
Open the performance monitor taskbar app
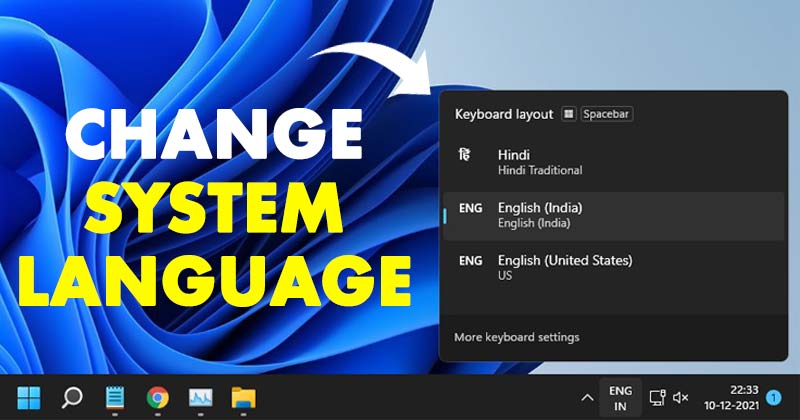pos(201,398)
